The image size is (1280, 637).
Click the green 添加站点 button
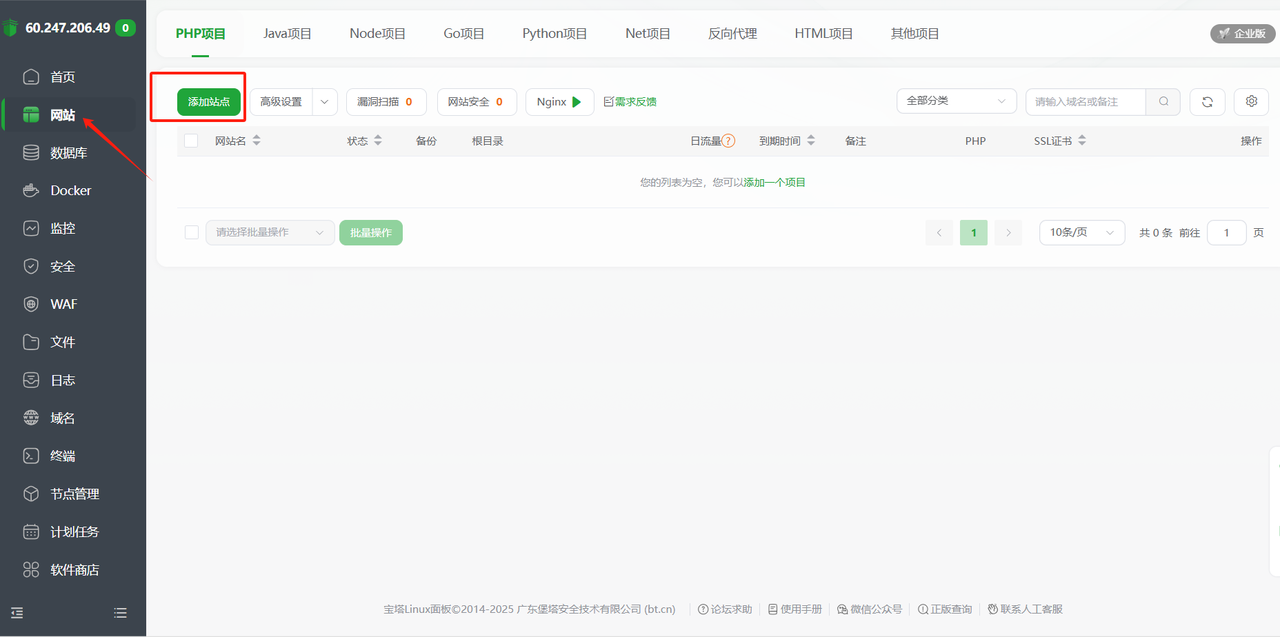tap(209, 102)
